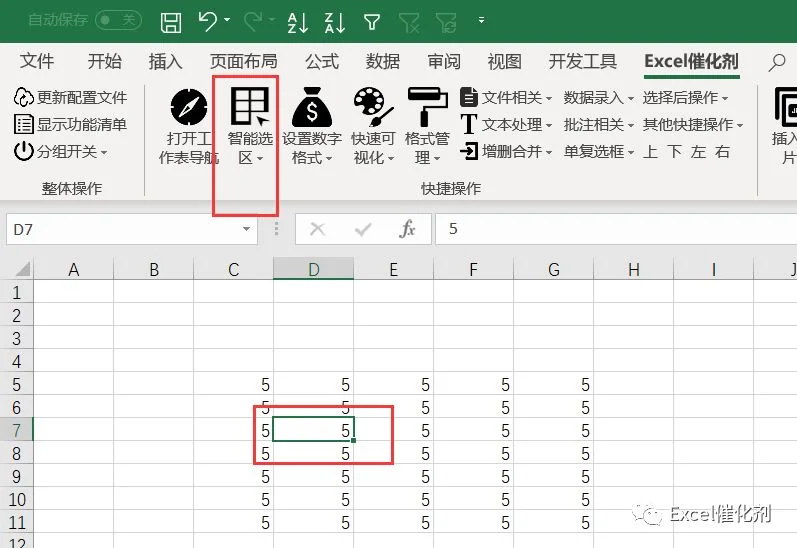Image resolution: width=797 pixels, height=548 pixels.
Task: Click the formula bar input showing 5
Action: 616,229
